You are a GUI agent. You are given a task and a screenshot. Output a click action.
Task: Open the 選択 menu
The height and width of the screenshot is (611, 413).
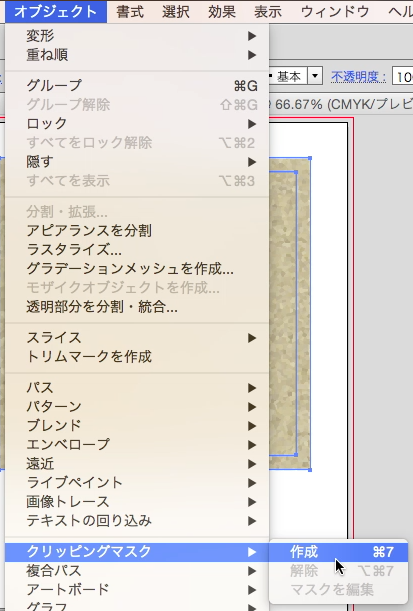click(176, 11)
